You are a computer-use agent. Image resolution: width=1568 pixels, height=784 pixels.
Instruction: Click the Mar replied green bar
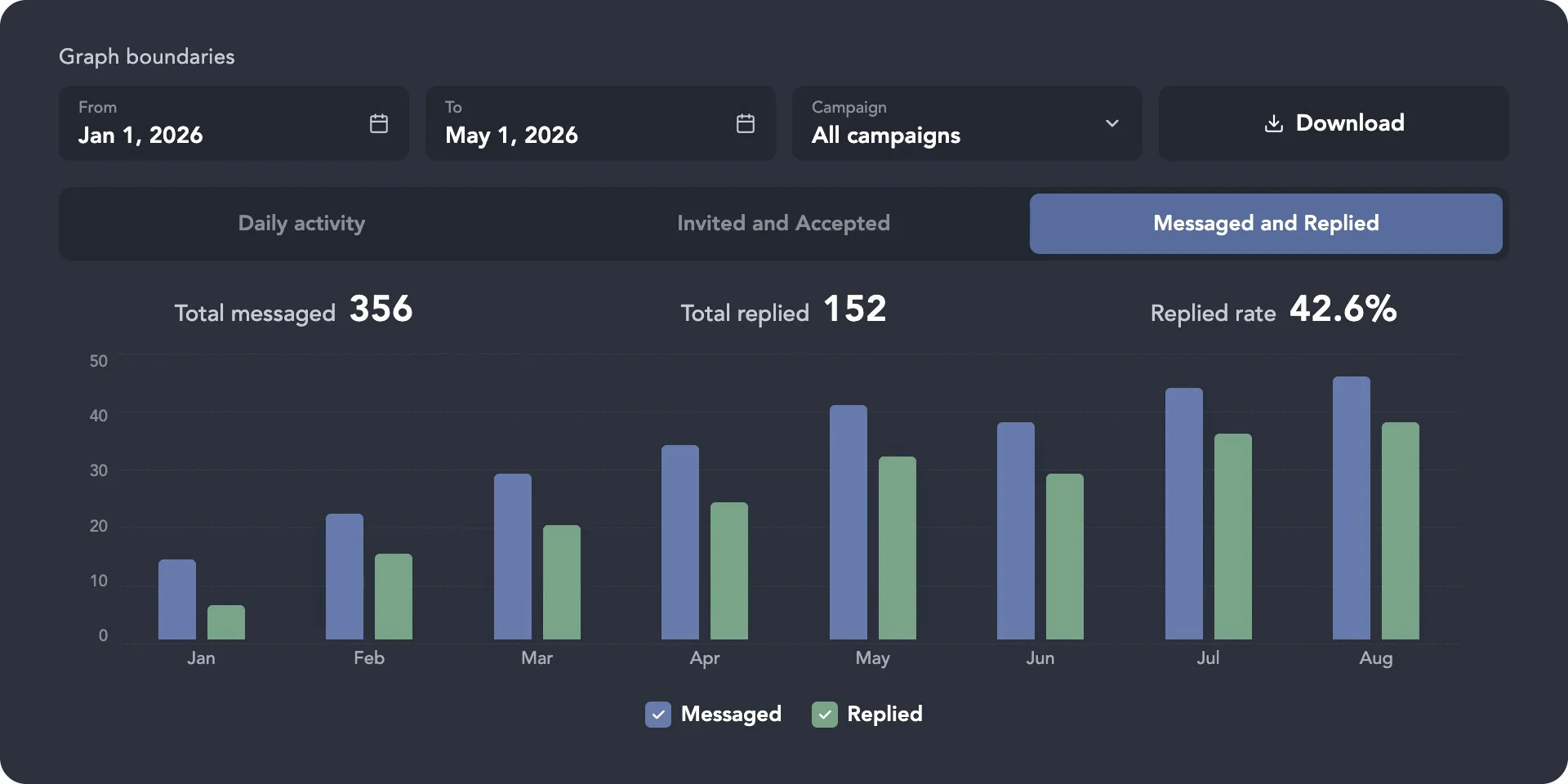[x=562, y=582]
